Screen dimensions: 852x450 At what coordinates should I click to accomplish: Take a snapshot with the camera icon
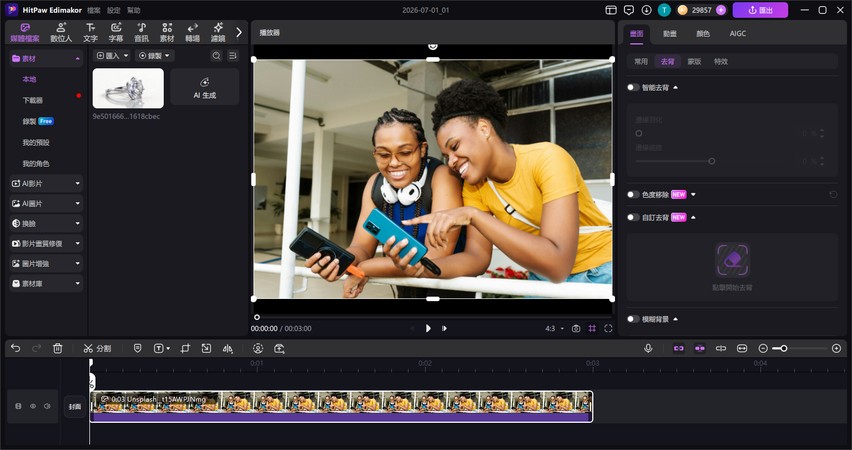[576, 328]
